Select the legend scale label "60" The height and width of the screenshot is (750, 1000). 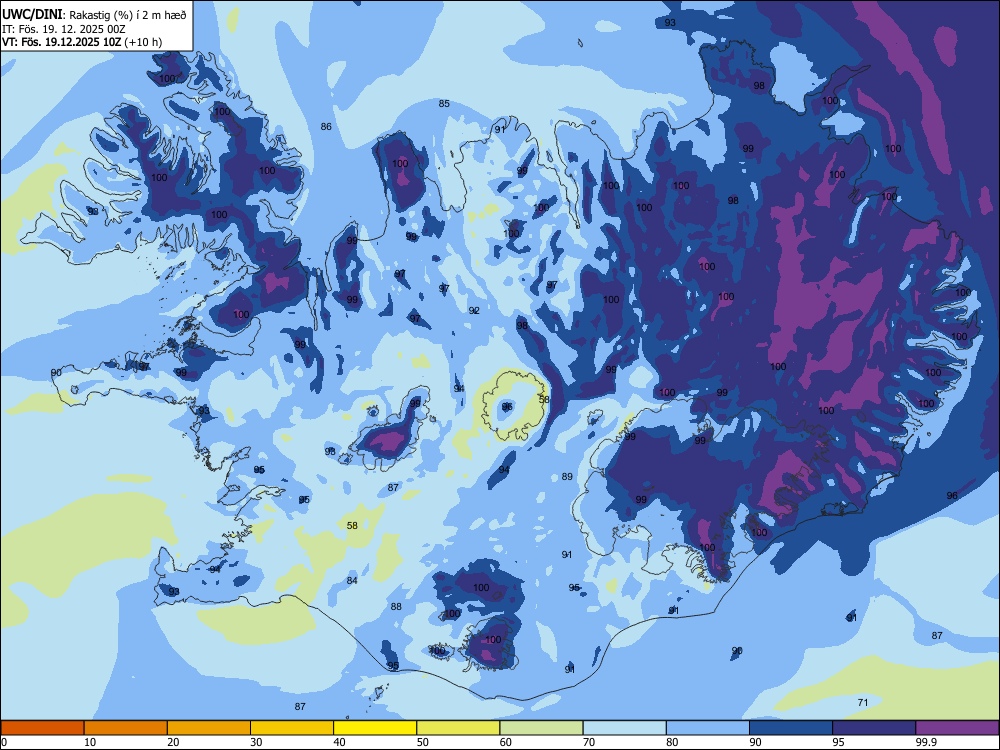tap(506, 742)
